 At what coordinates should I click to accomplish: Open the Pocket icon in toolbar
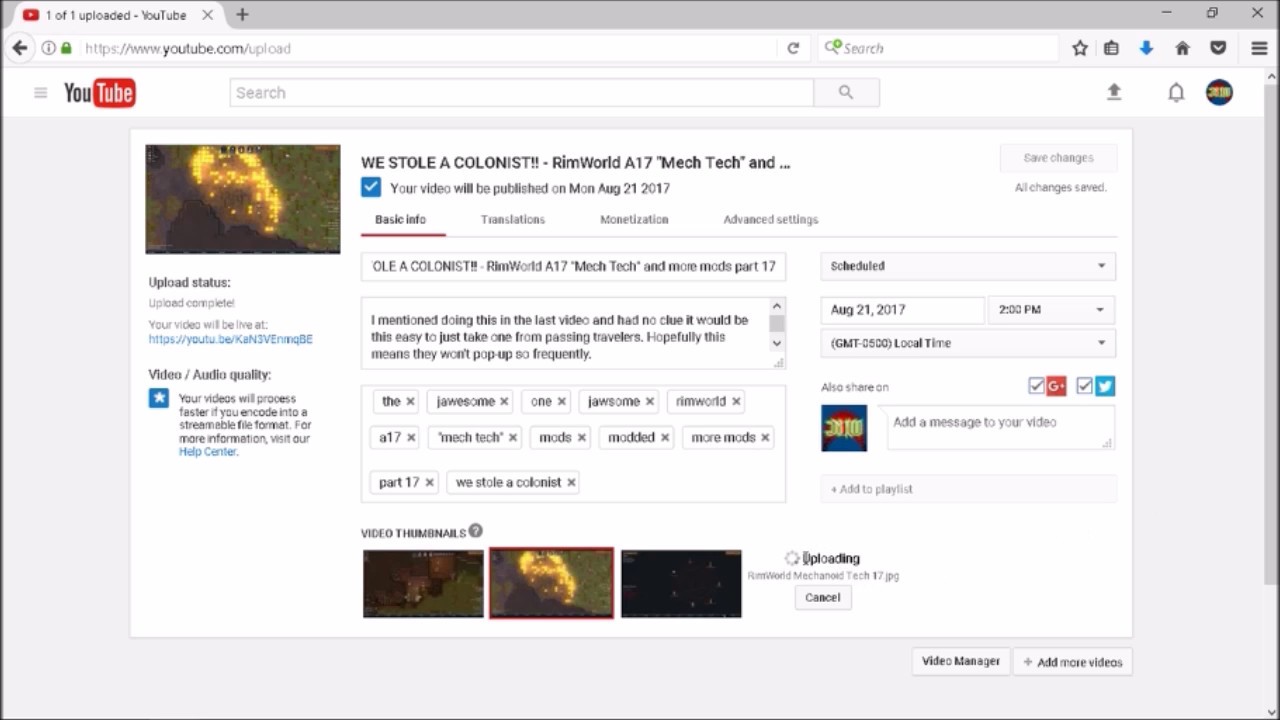click(x=1218, y=48)
